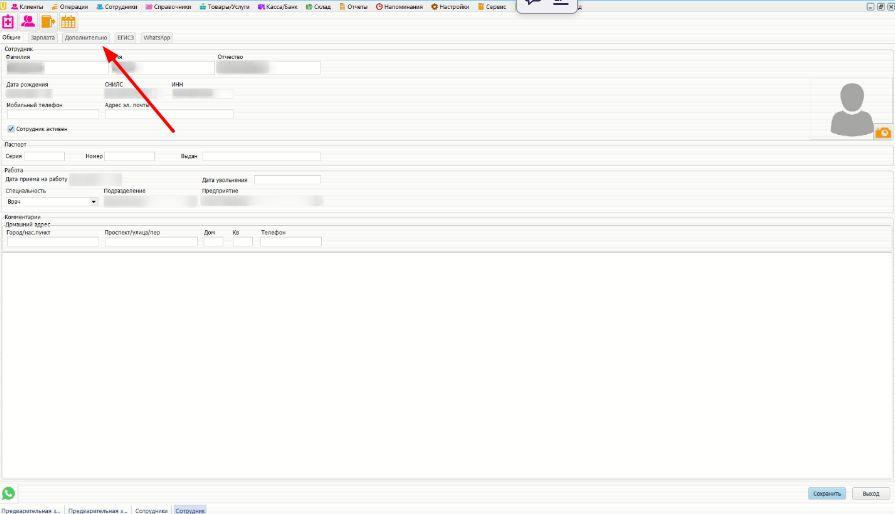Open the ЕГИСЗ tab
The height and width of the screenshot is (514, 895).
pyautogui.click(x=125, y=37)
